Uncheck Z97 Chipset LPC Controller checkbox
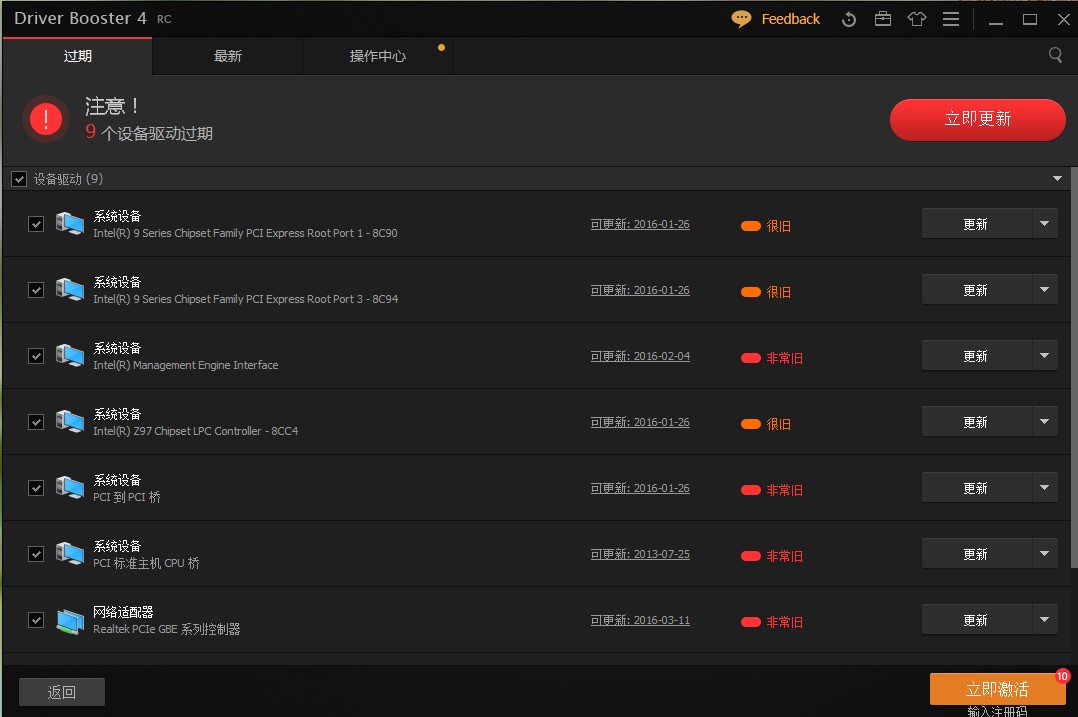This screenshot has width=1078, height=717. tap(36, 422)
